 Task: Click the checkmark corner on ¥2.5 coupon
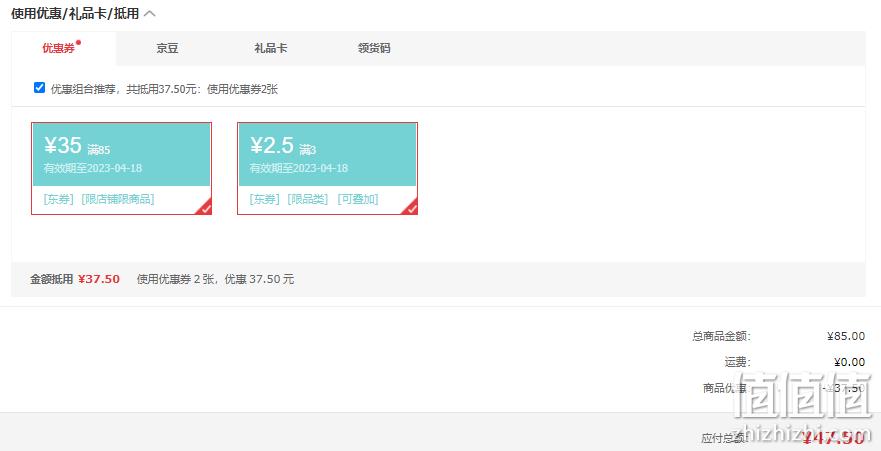tap(410, 207)
